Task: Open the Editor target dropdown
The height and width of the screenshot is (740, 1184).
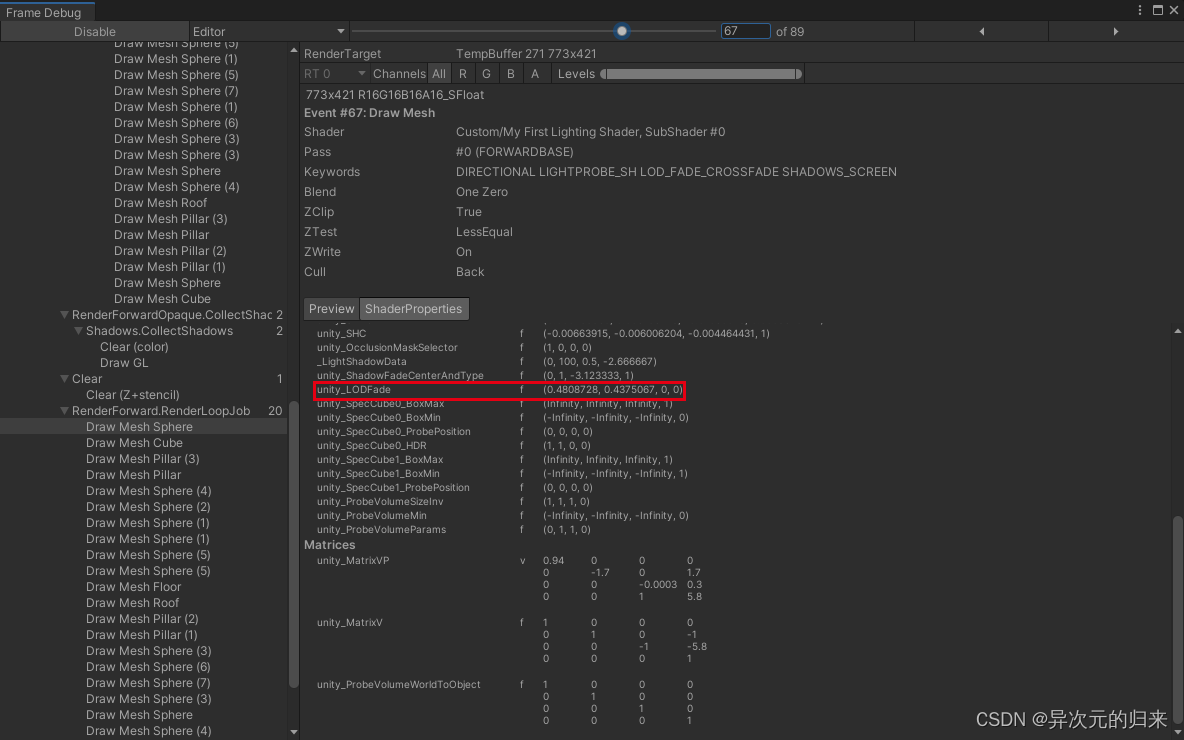Action: point(268,31)
